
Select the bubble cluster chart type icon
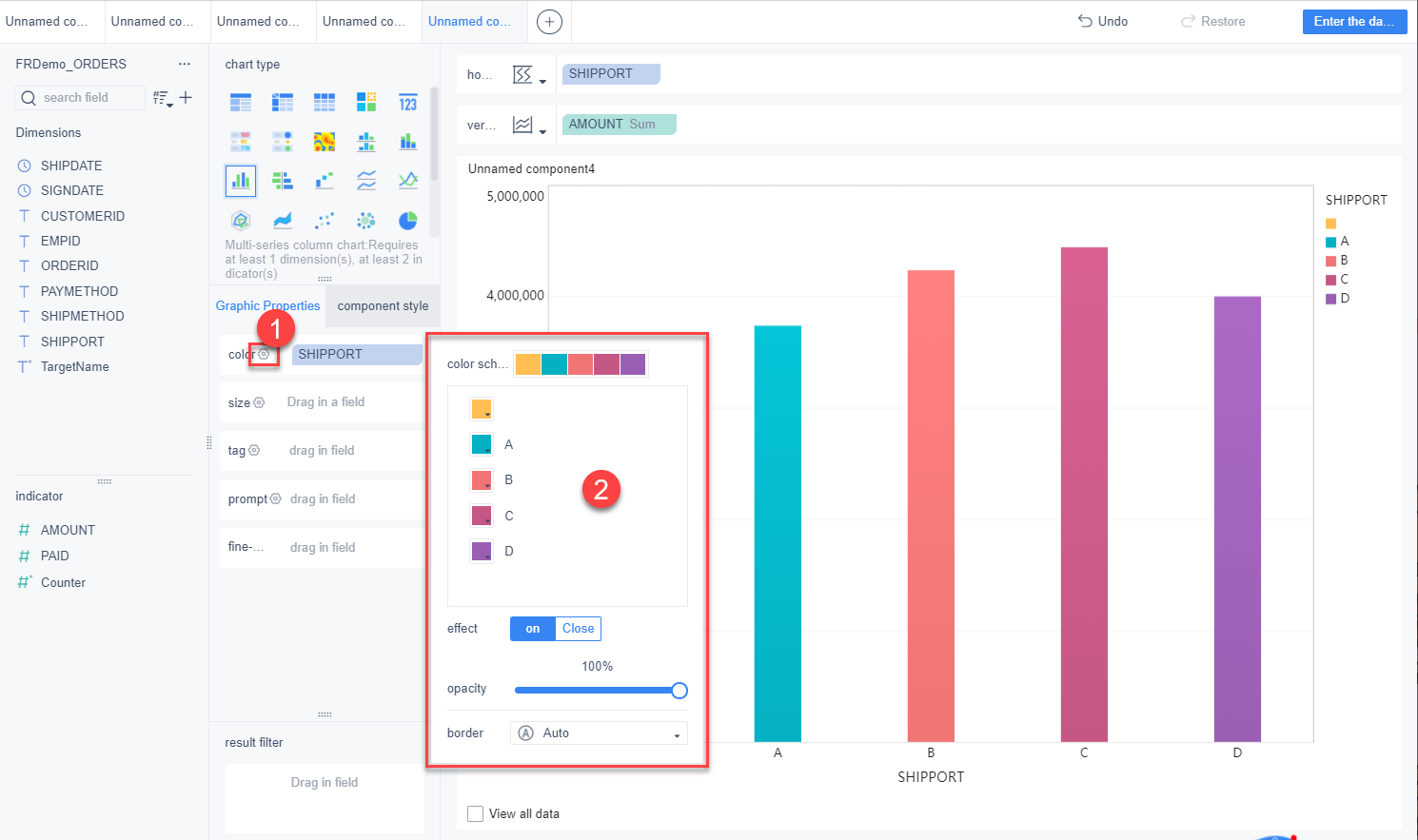click(366, 221)
